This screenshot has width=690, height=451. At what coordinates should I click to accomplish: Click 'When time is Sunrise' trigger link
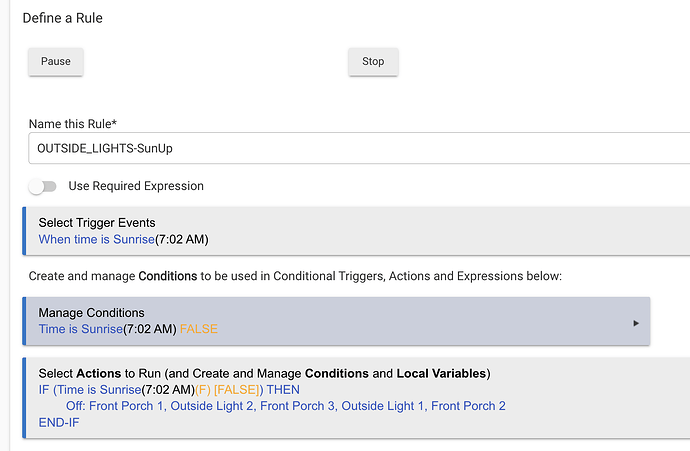96,239
